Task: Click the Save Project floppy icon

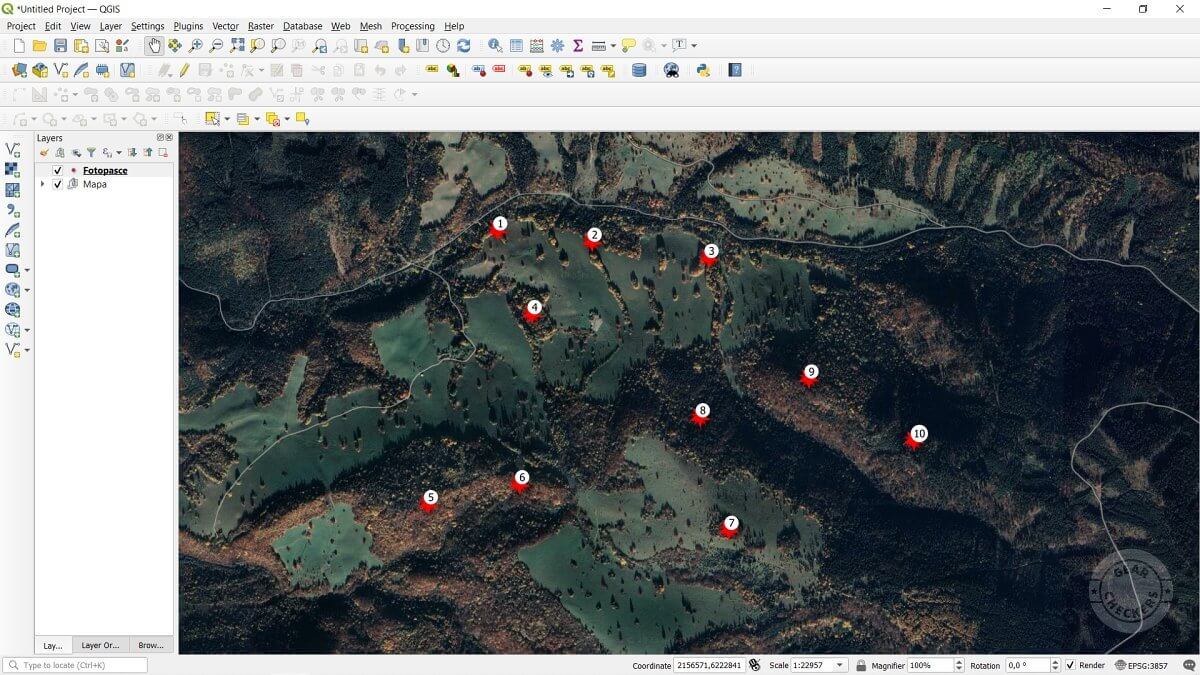Action: coord(60,46)
